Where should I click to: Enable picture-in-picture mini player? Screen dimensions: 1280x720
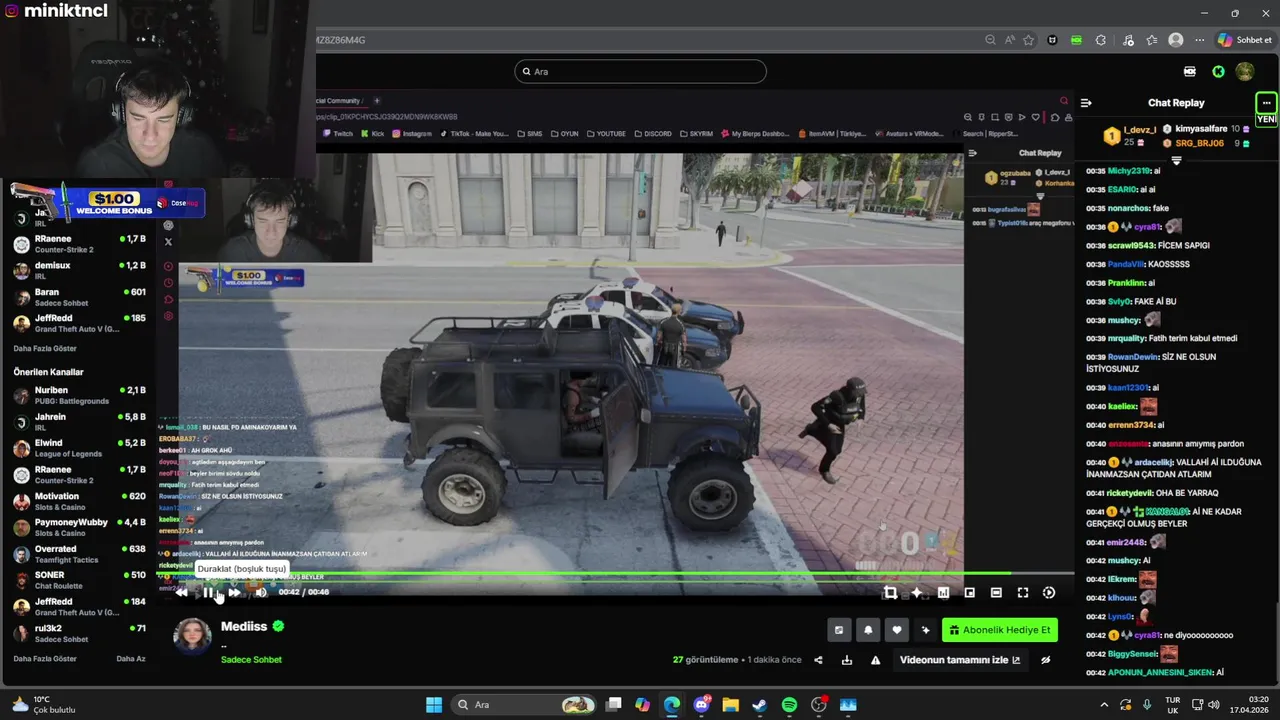click(969, 593)
